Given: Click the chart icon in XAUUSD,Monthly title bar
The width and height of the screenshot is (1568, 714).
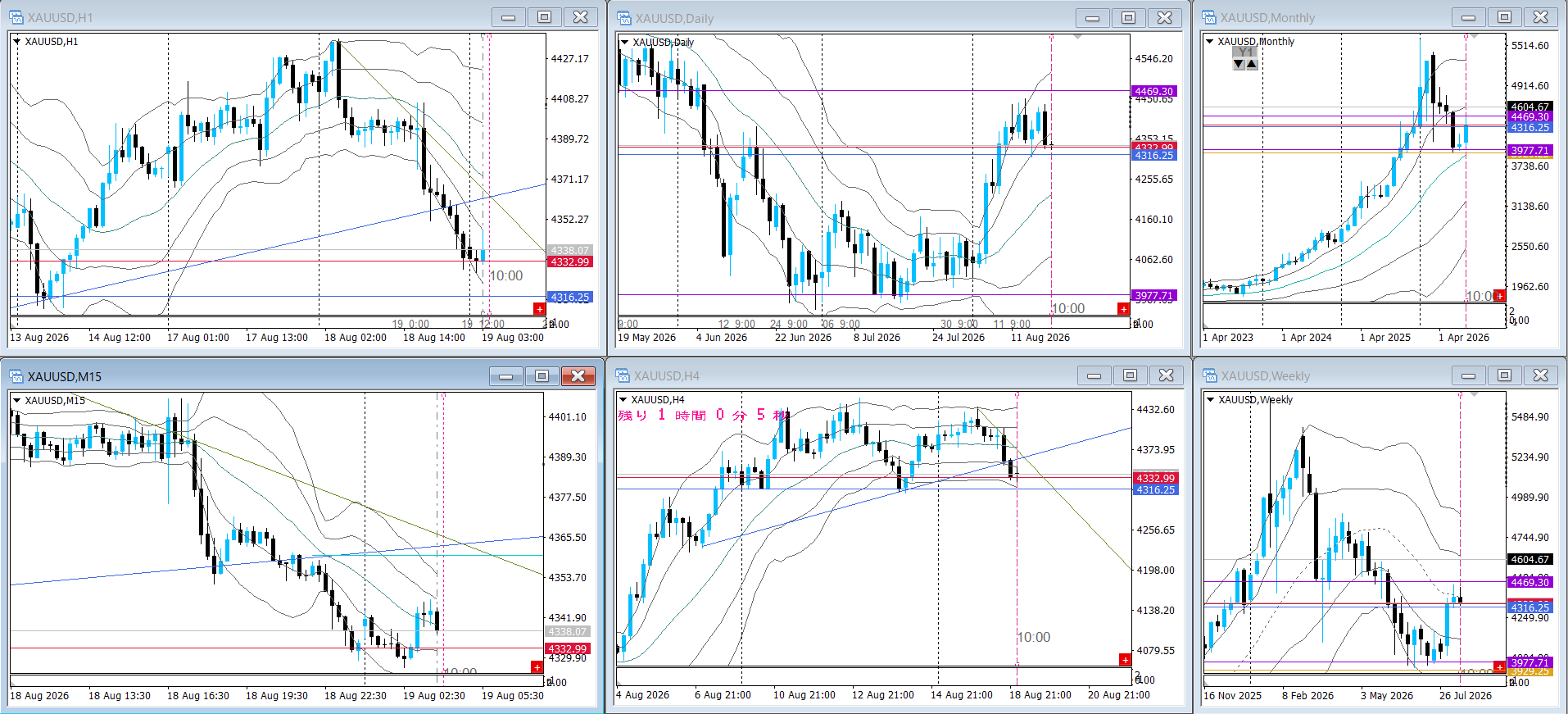Looking at the screenshot, I should point(1209,17).
